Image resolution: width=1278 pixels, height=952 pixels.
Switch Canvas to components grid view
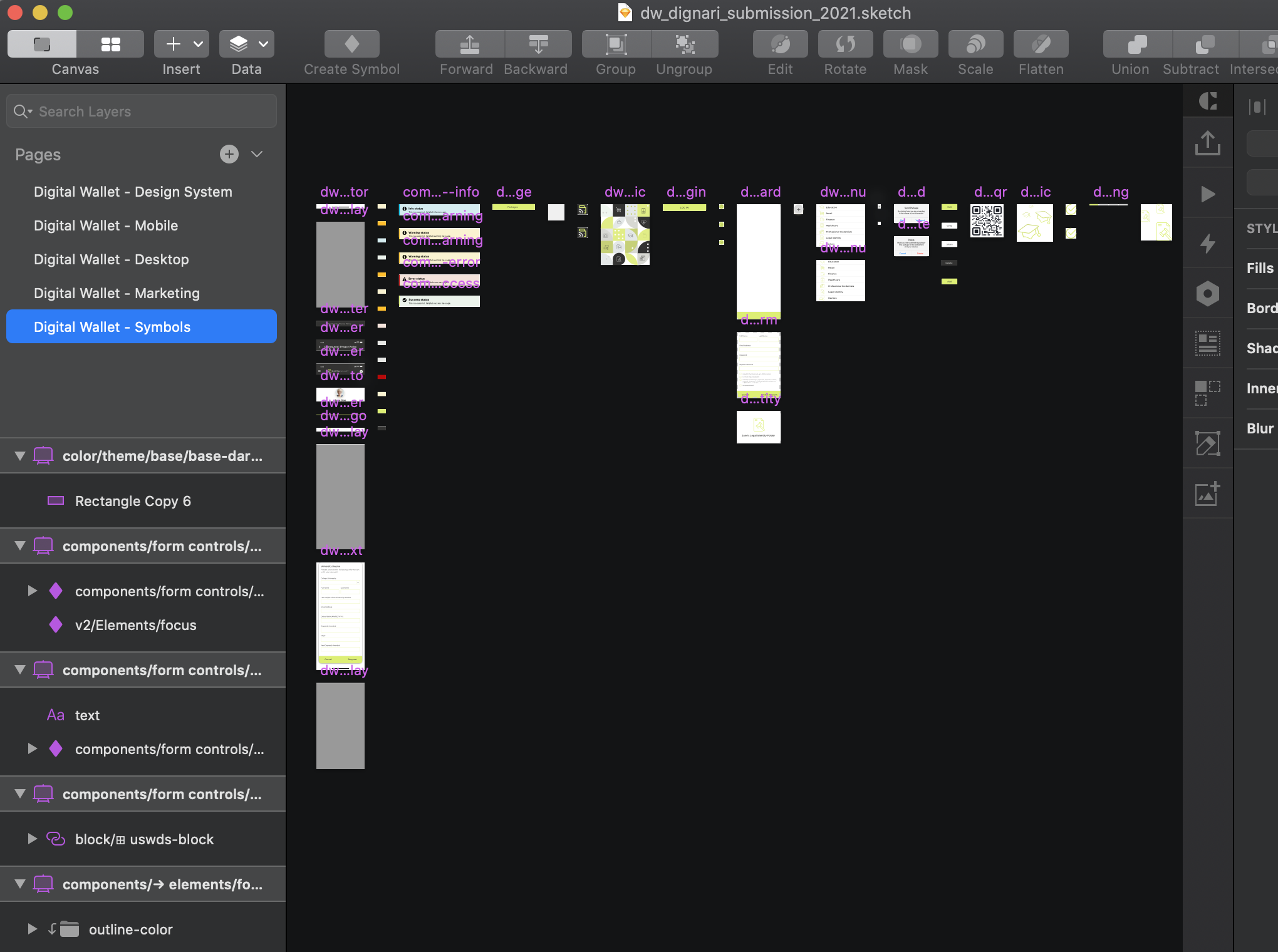[x=110, y=44]
